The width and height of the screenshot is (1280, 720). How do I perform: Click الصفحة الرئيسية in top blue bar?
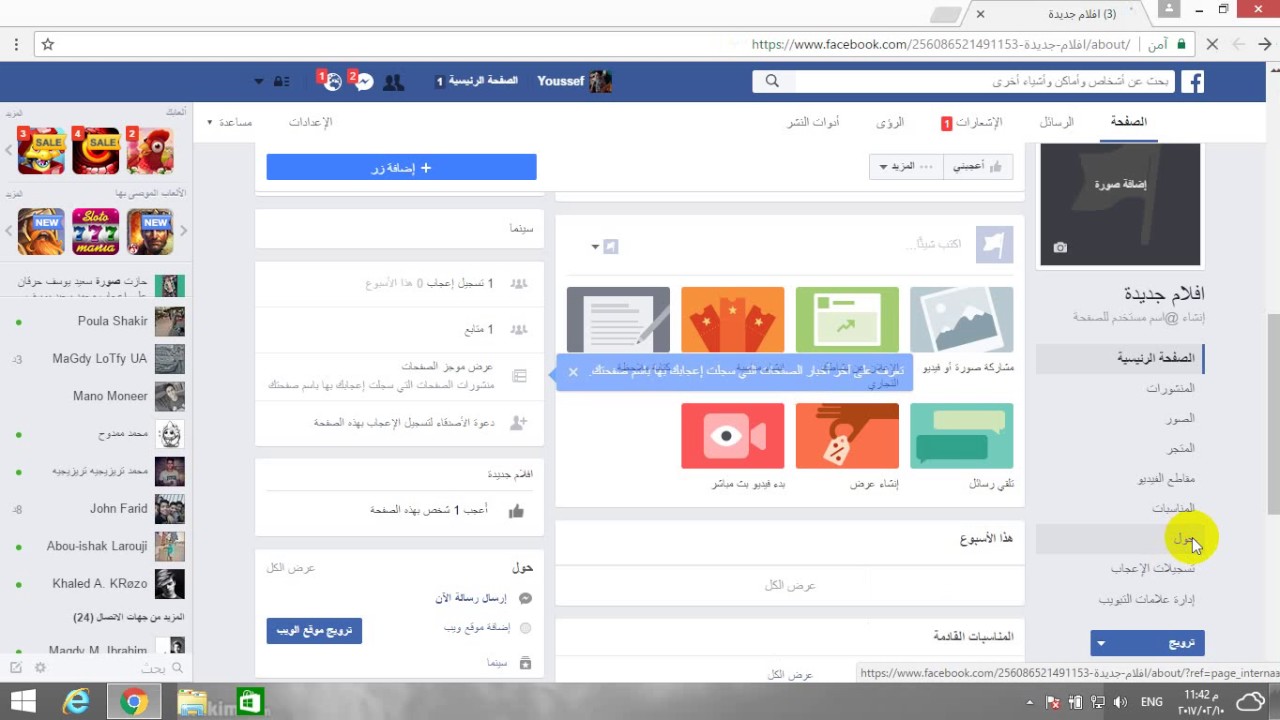(482, 81)
